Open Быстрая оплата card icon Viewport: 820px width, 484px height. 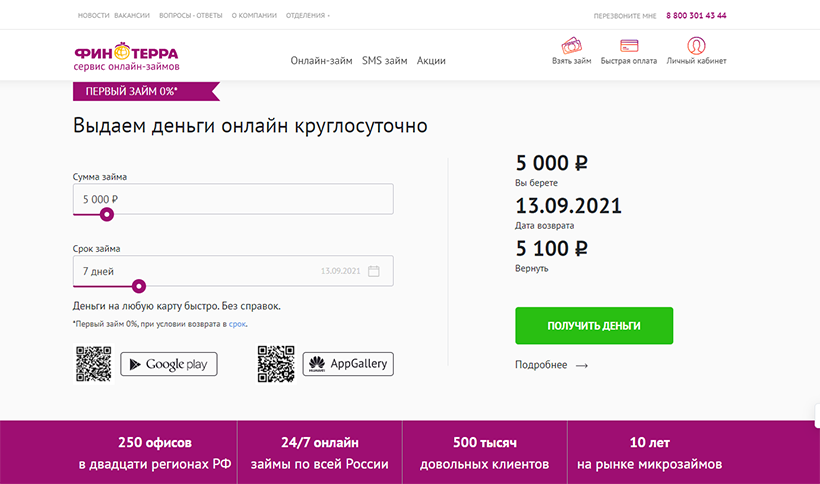(629, 45)
